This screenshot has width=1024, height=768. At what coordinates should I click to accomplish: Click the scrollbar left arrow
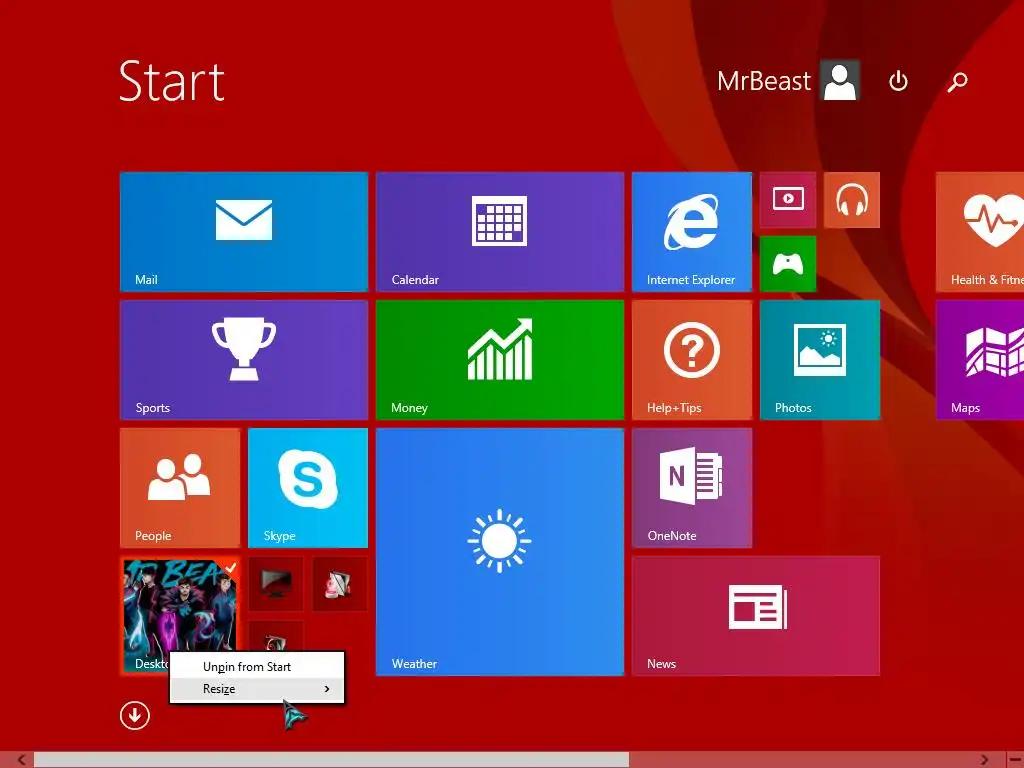coord(22,760)
